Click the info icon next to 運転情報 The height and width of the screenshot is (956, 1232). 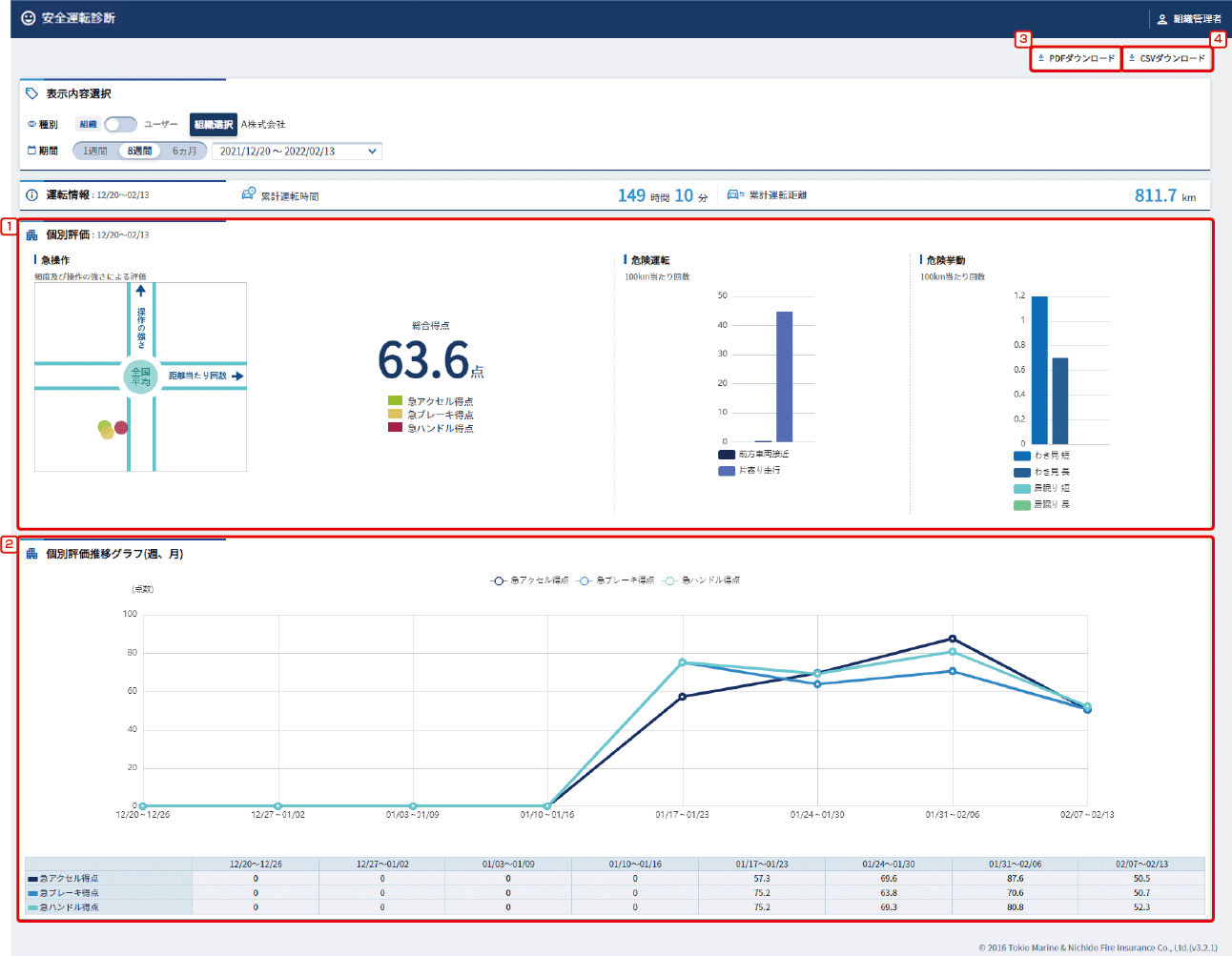pos(31,195)
